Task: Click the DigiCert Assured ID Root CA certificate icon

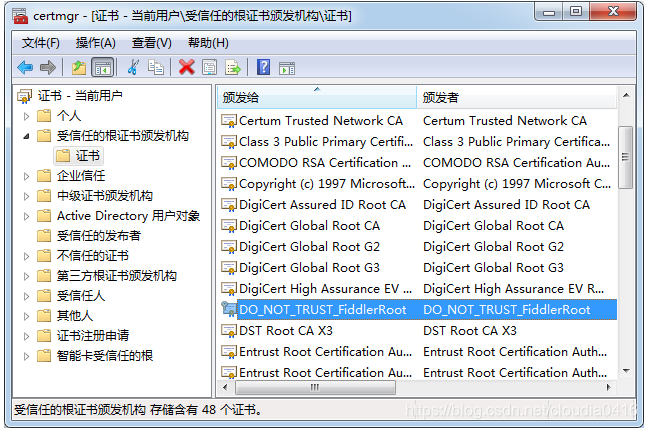Action: [x=229, y=205]
